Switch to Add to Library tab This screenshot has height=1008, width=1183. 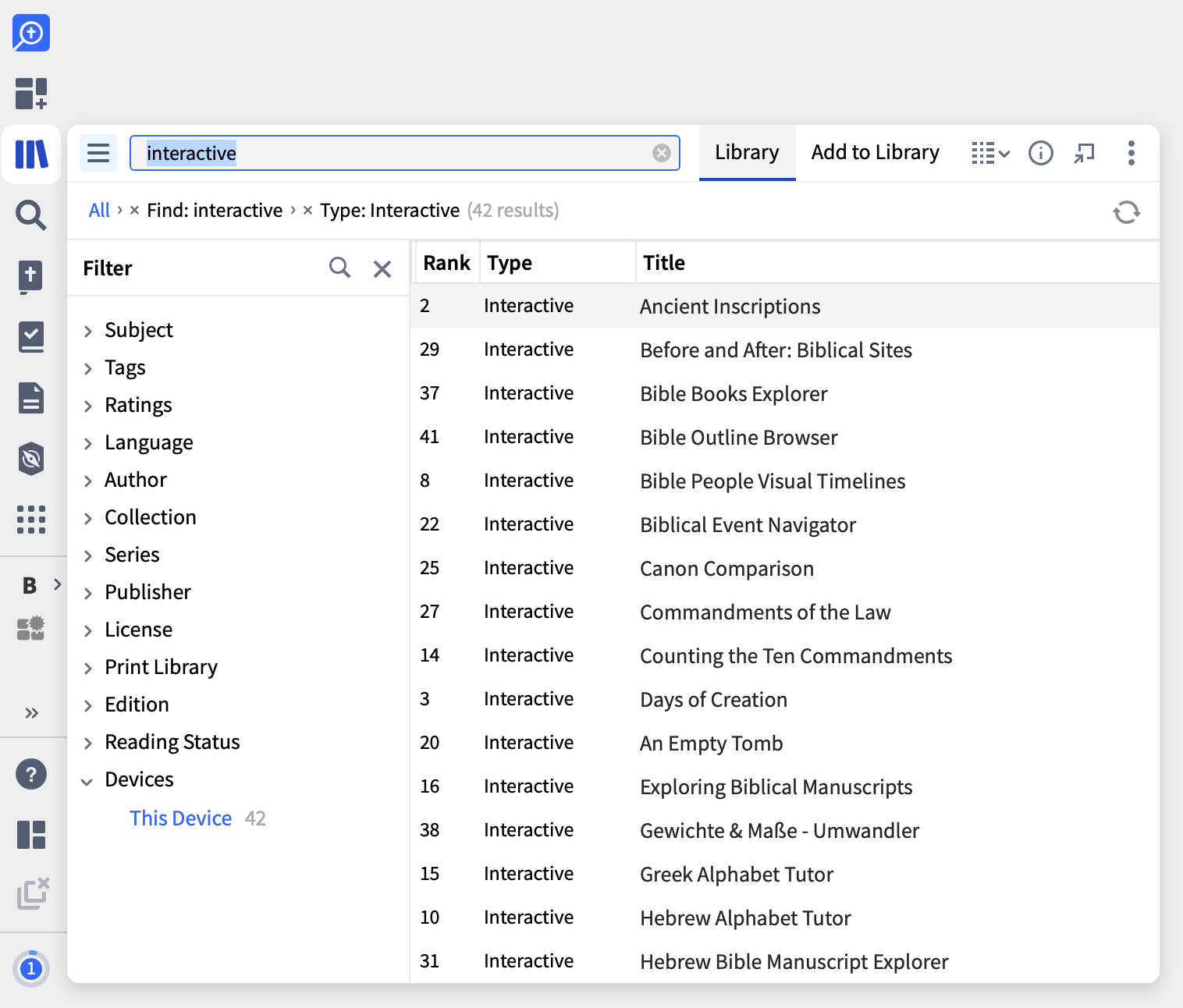[876, 152]
